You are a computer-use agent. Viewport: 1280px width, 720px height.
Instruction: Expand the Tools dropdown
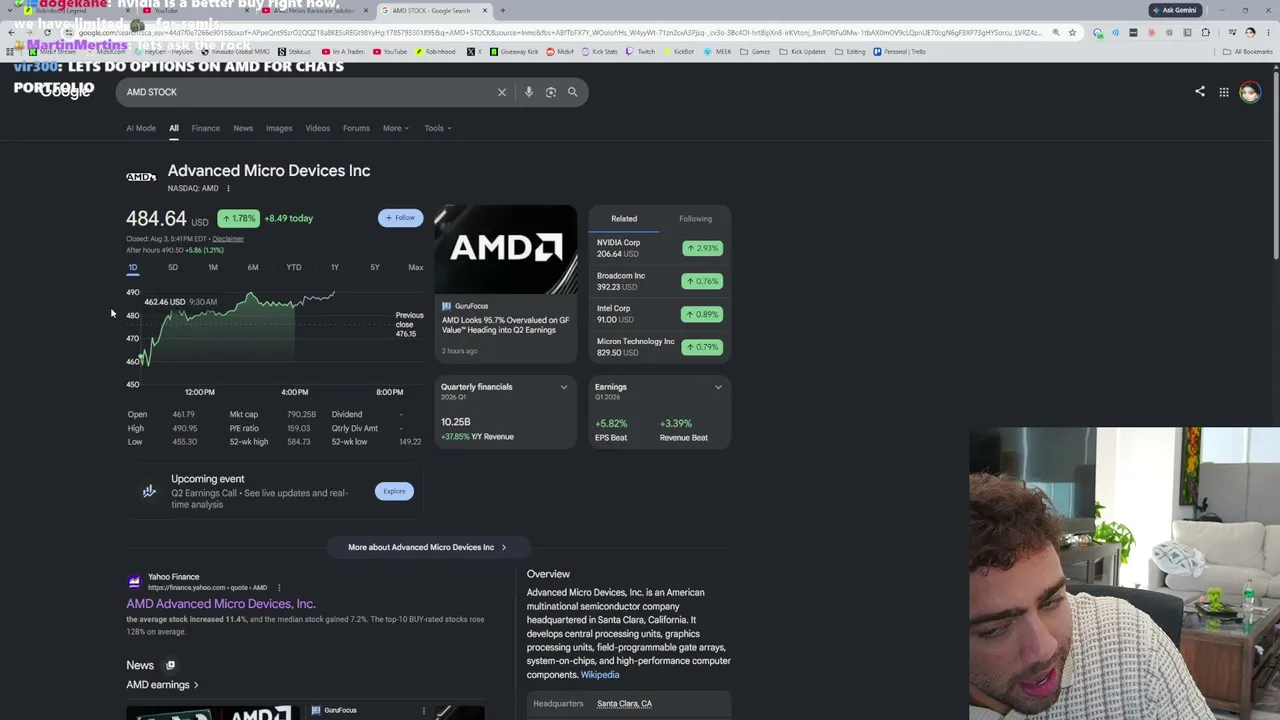[x=437, y=128]
